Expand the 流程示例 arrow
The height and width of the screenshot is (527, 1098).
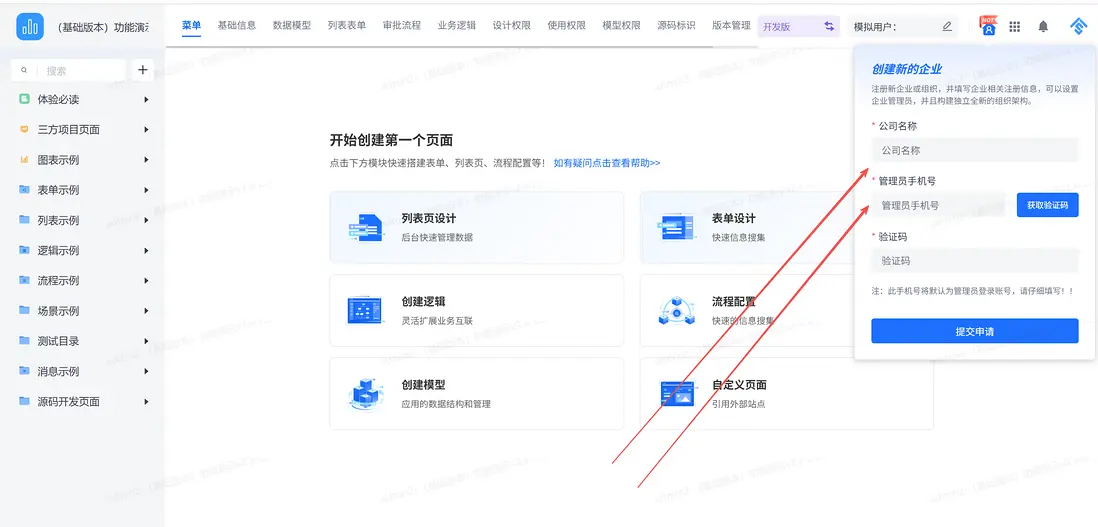[146, 281]
